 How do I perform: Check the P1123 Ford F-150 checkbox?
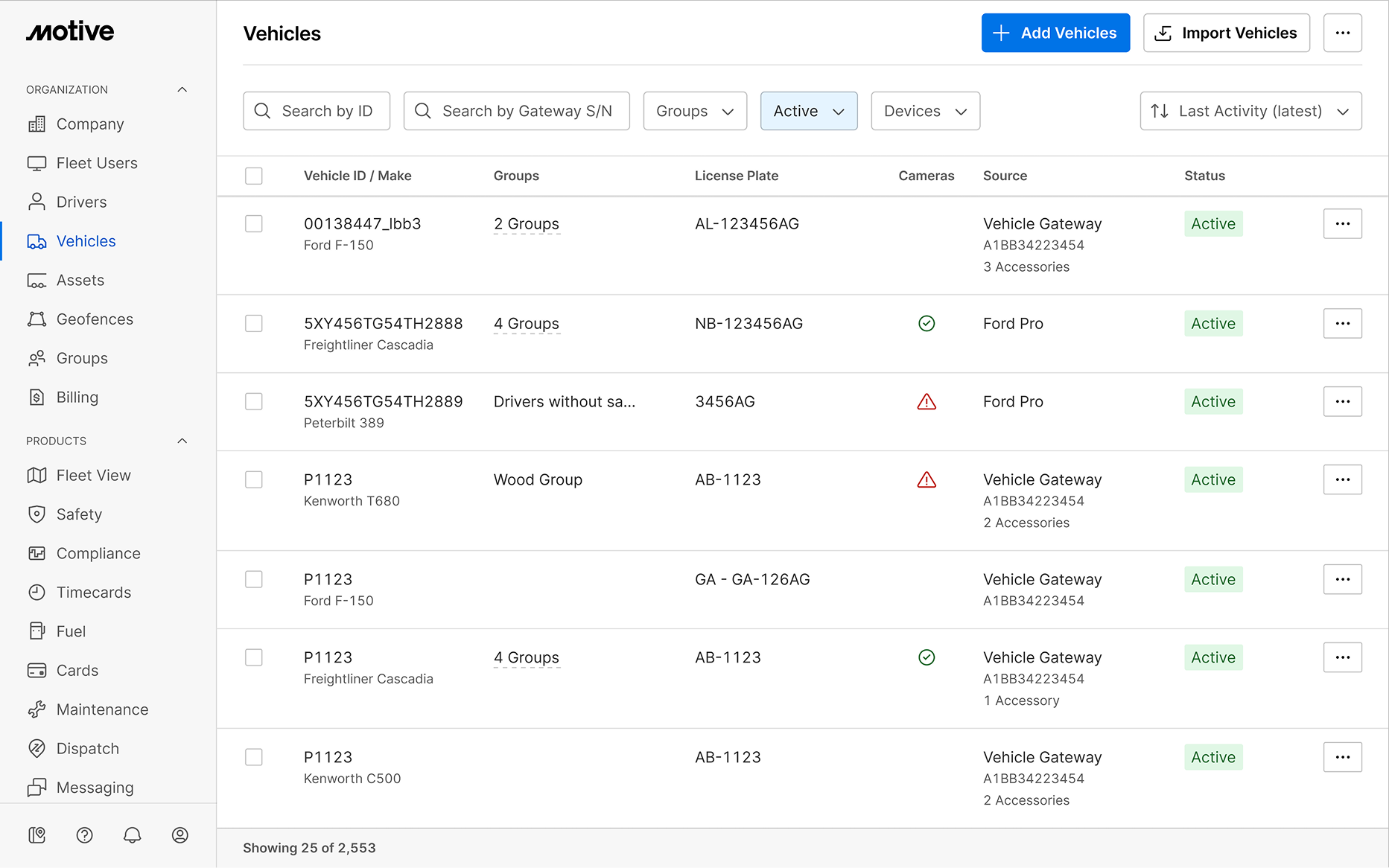(x=254, y=579)
